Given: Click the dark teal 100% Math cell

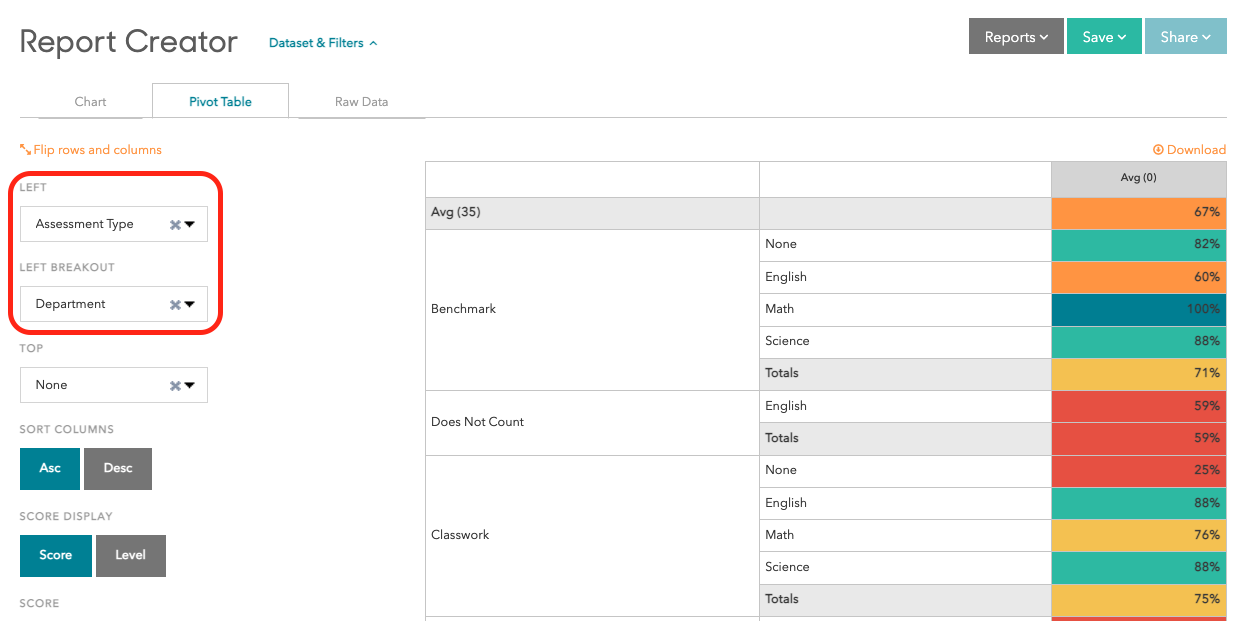Looking at the screenshot, I should coord(1138,309).
